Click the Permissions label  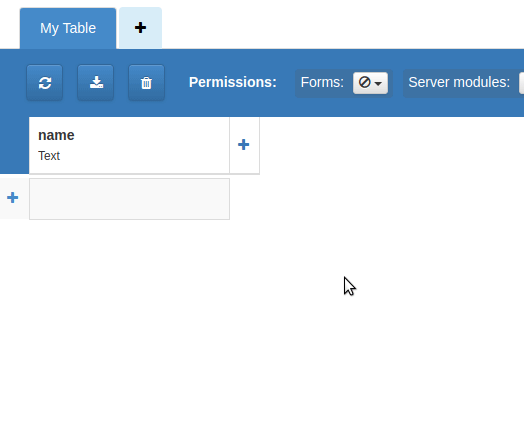pos(233,82)
